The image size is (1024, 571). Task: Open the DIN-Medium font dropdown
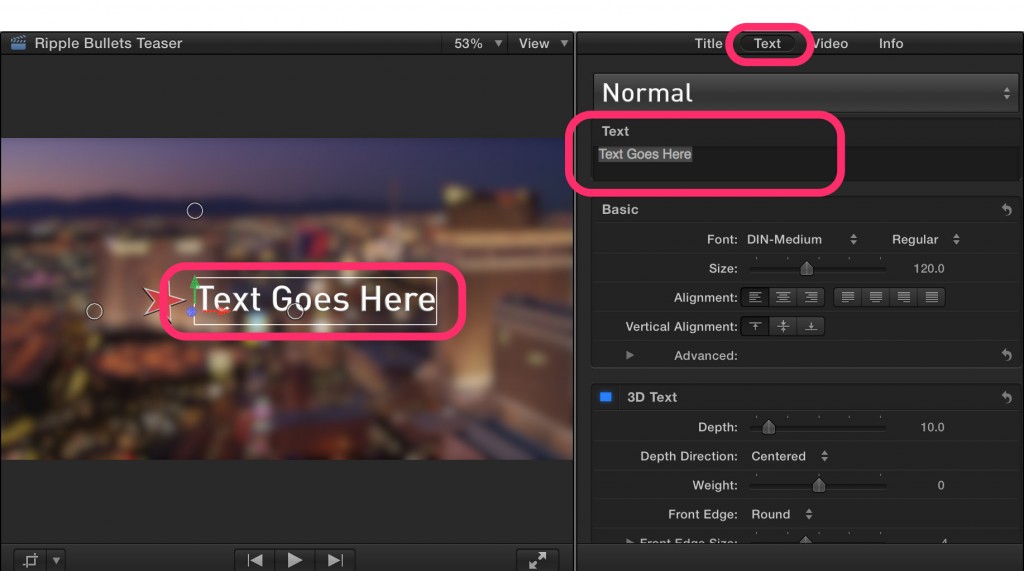tap(801, 239)
